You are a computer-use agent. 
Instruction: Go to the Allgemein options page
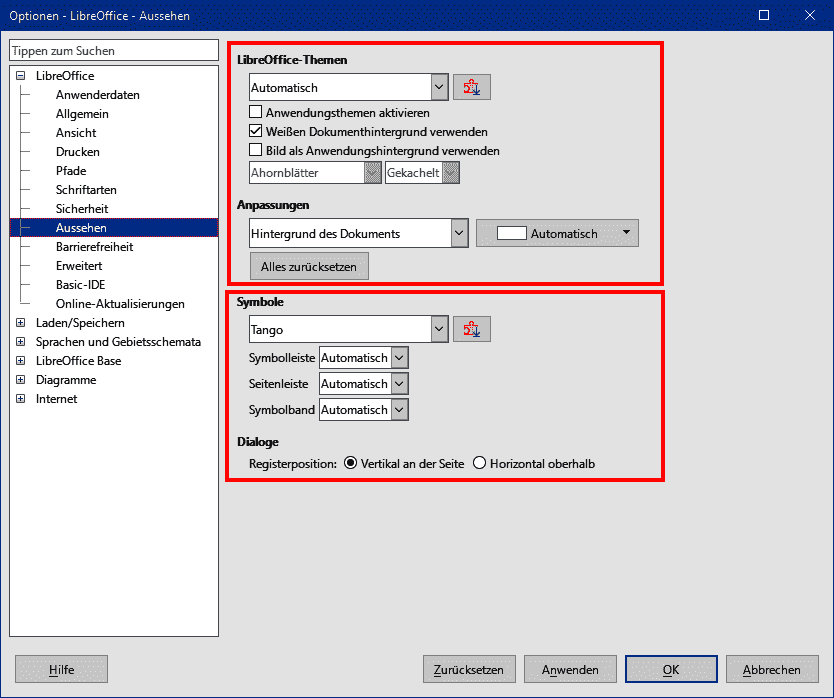pos(82,114)
